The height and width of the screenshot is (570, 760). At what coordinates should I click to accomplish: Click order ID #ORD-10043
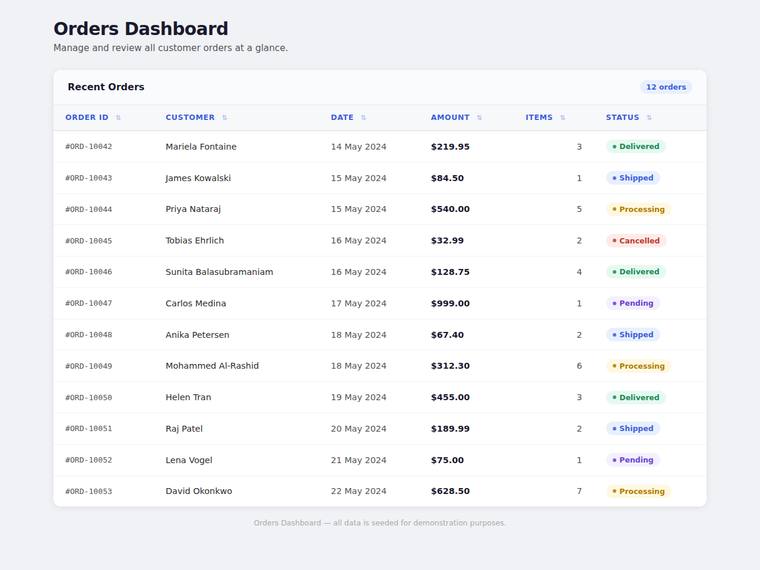(89, 178)
